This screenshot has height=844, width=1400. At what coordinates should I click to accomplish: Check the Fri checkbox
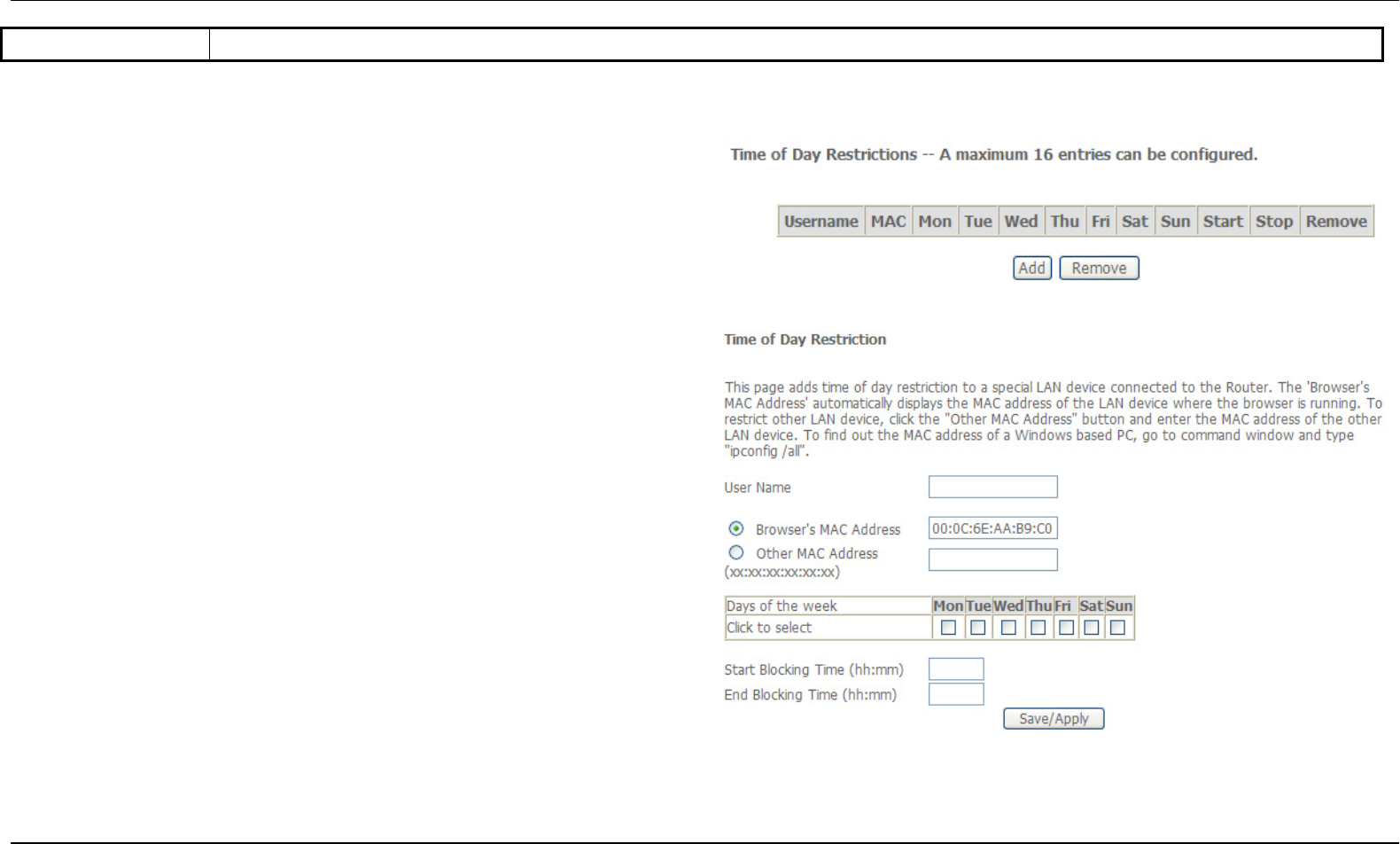pyautogui.click(x=1066, y=627)
